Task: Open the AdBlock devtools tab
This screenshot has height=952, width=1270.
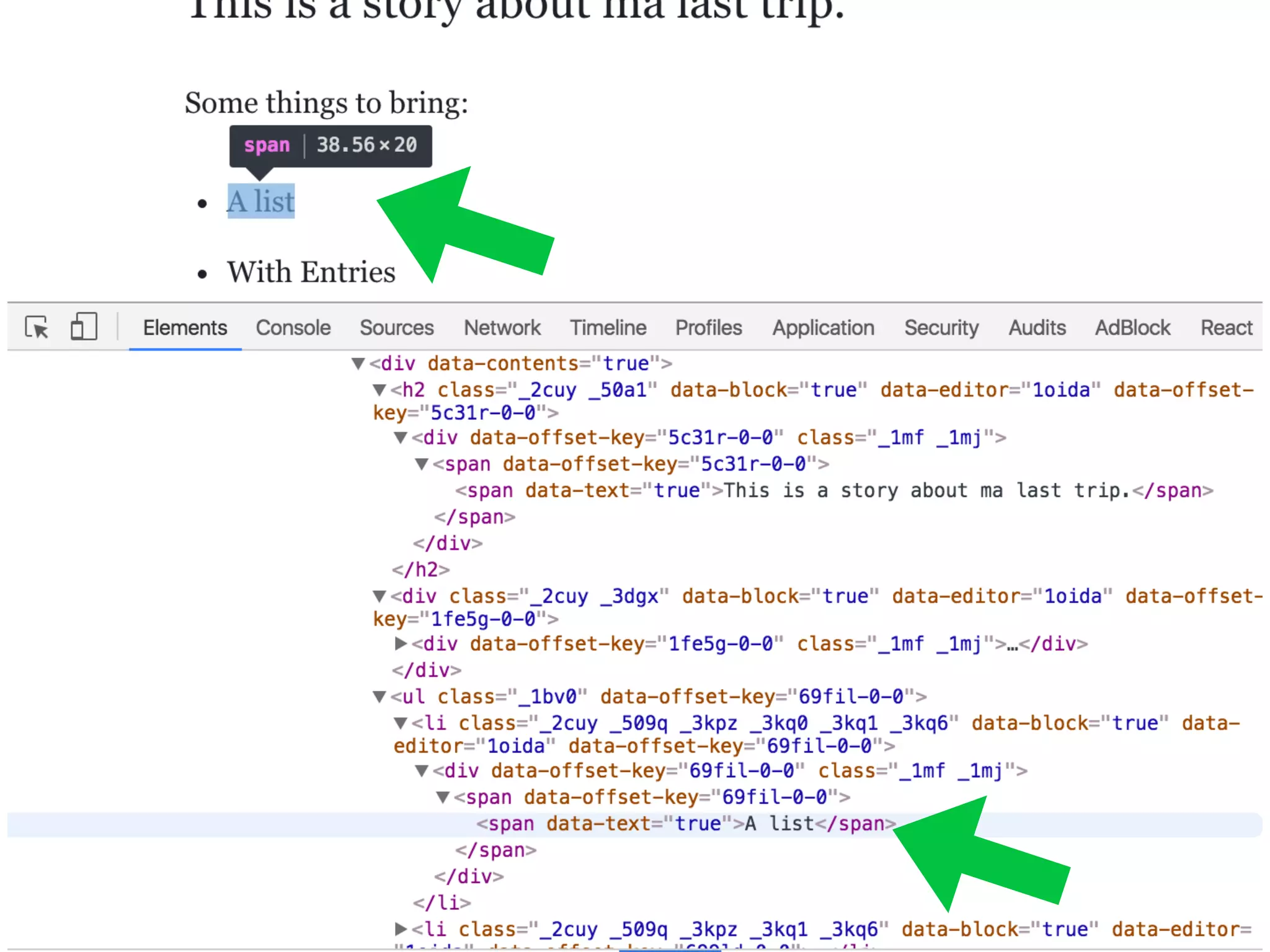Action: (x=1132, y=328)
